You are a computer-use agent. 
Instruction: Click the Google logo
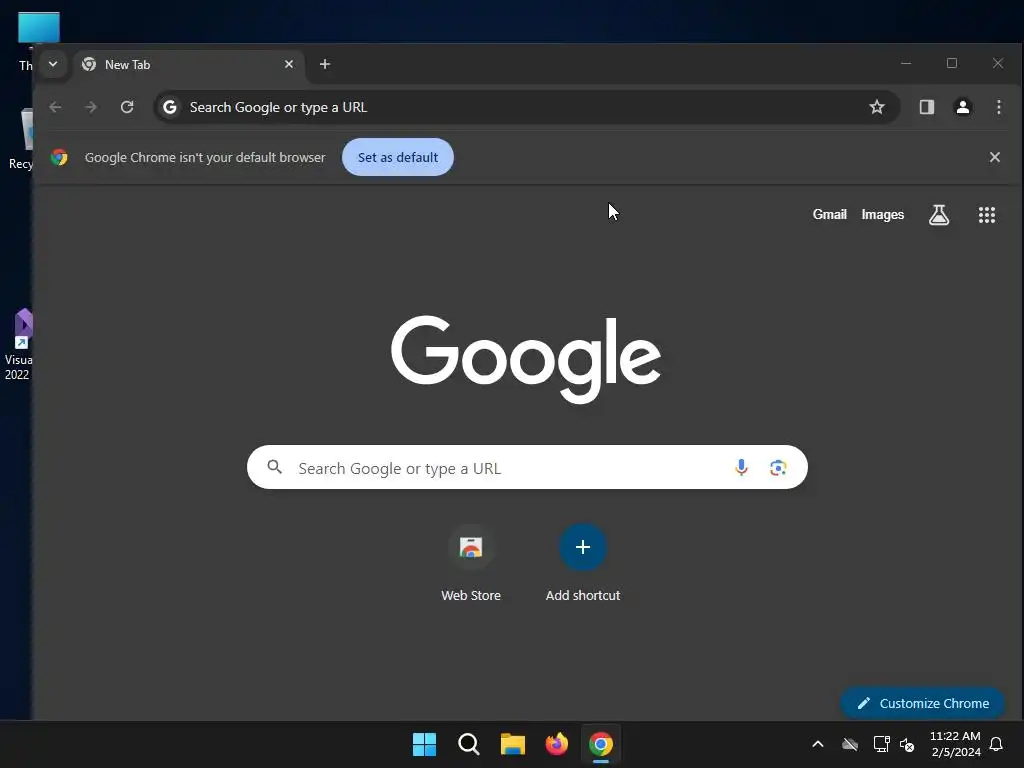[526, 359]
